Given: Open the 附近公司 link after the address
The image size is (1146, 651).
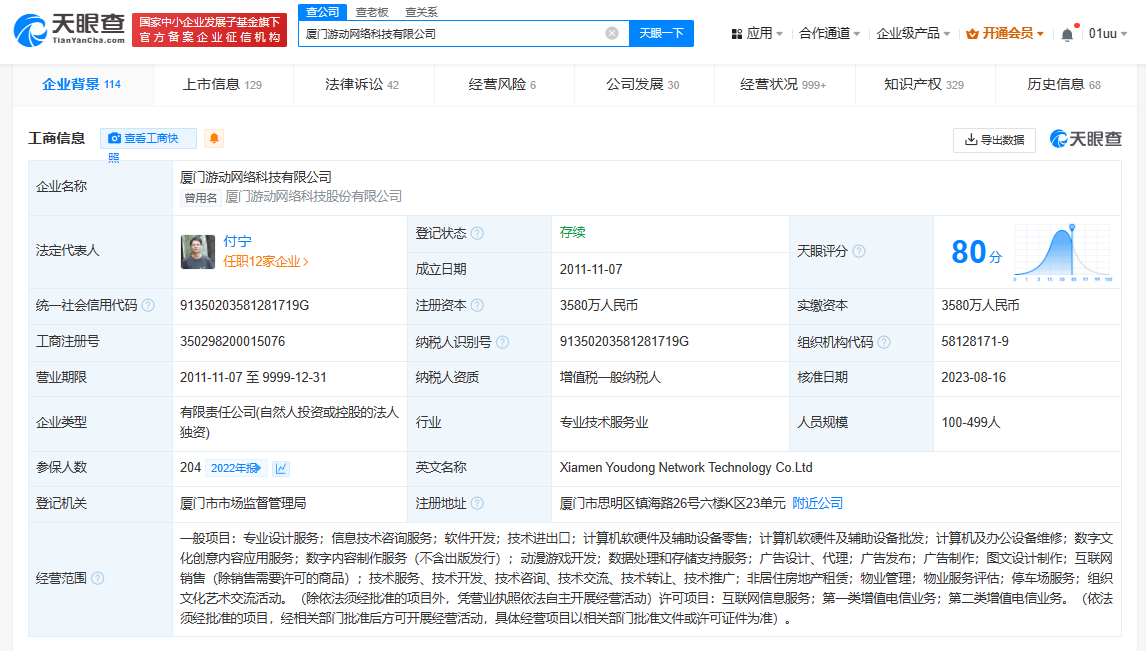Looking at the screenshot, I should [x=817, y=503].
